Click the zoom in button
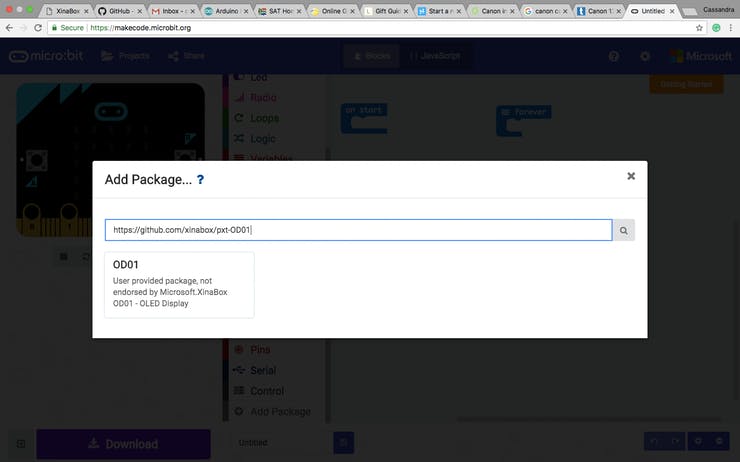This screenshot has width=740, height=462. 698,442
